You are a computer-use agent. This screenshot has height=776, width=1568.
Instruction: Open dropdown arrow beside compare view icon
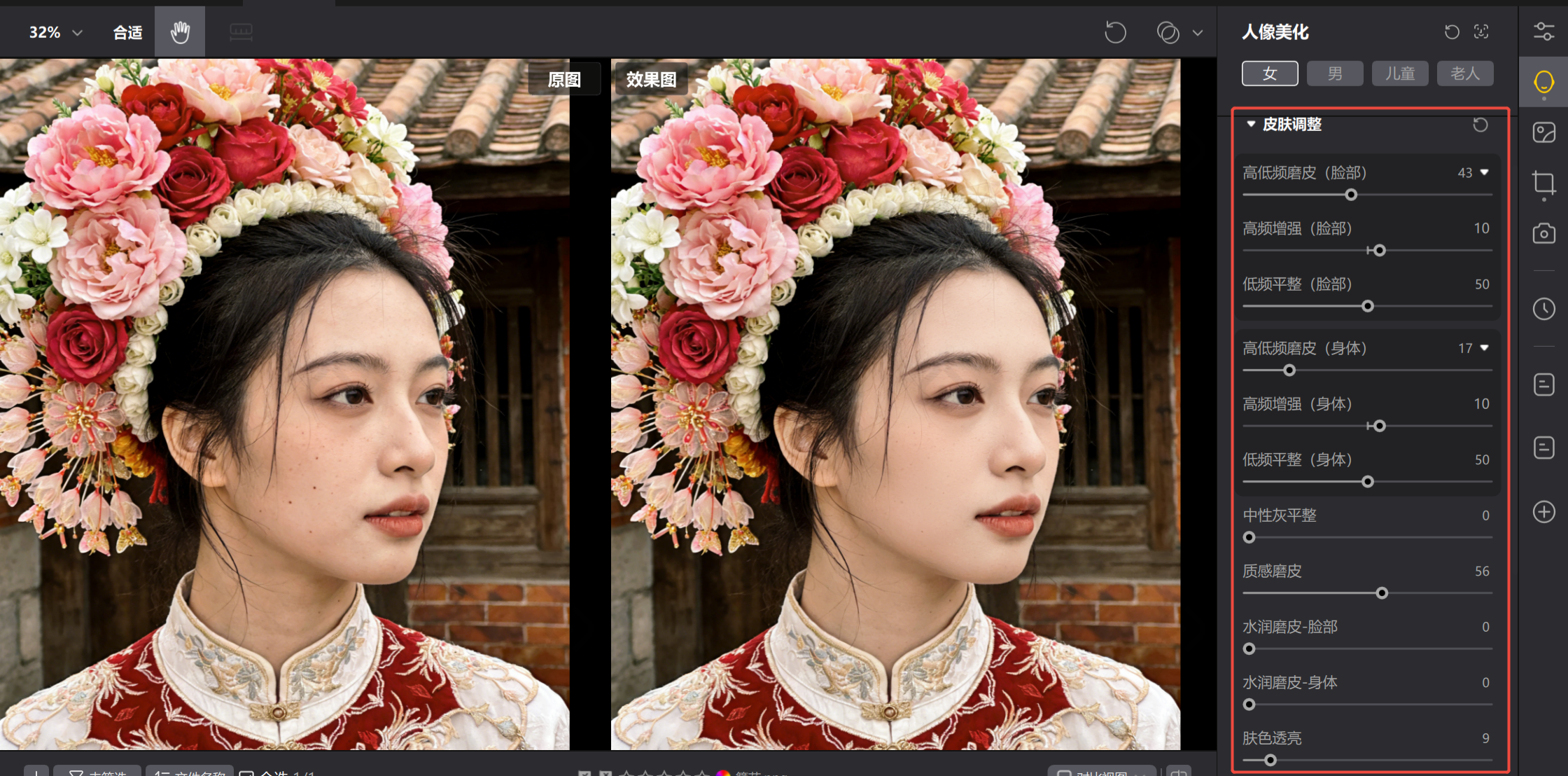1198,32
